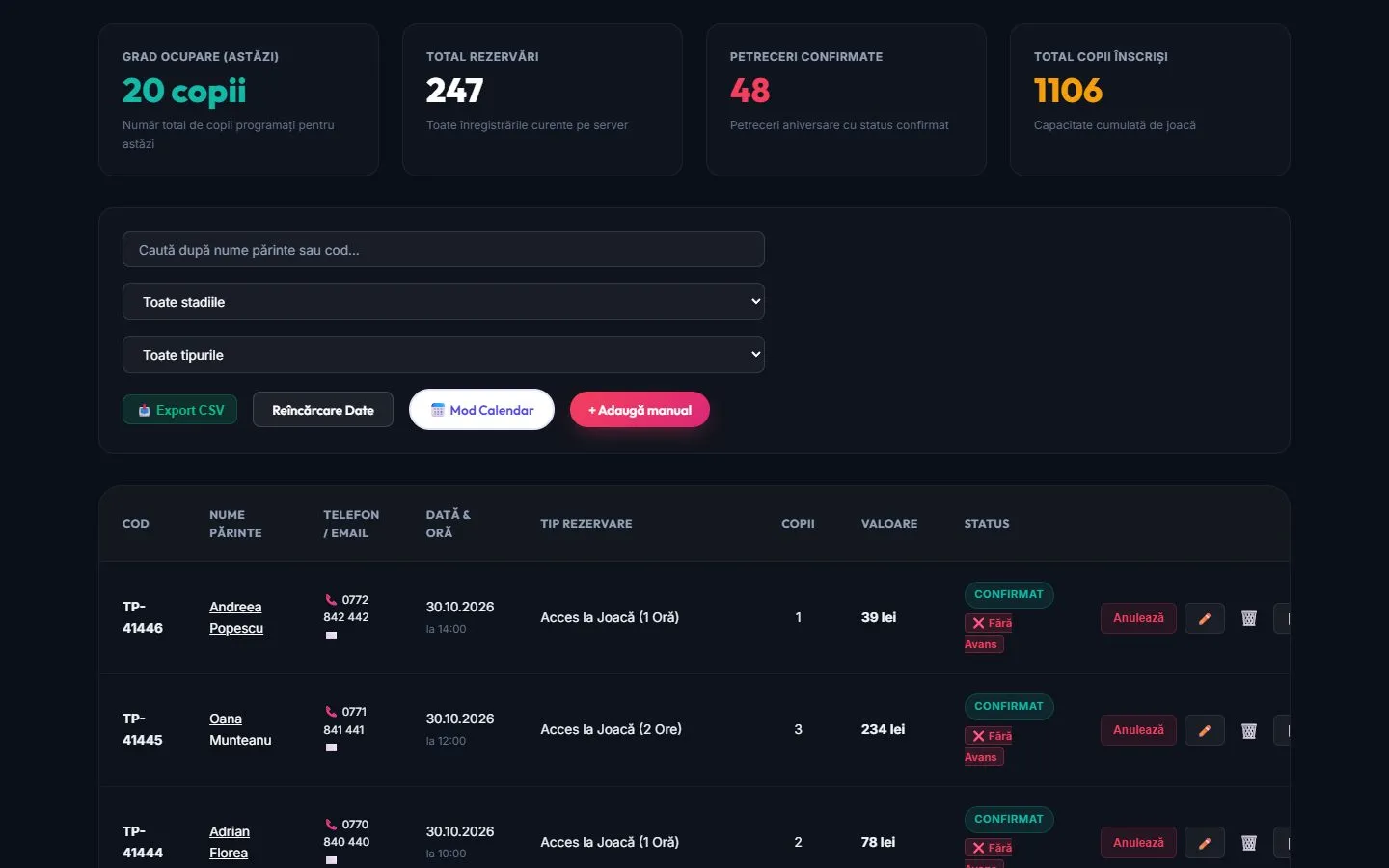Click Anulează for reservation TP-41445

coord(1138,730)
